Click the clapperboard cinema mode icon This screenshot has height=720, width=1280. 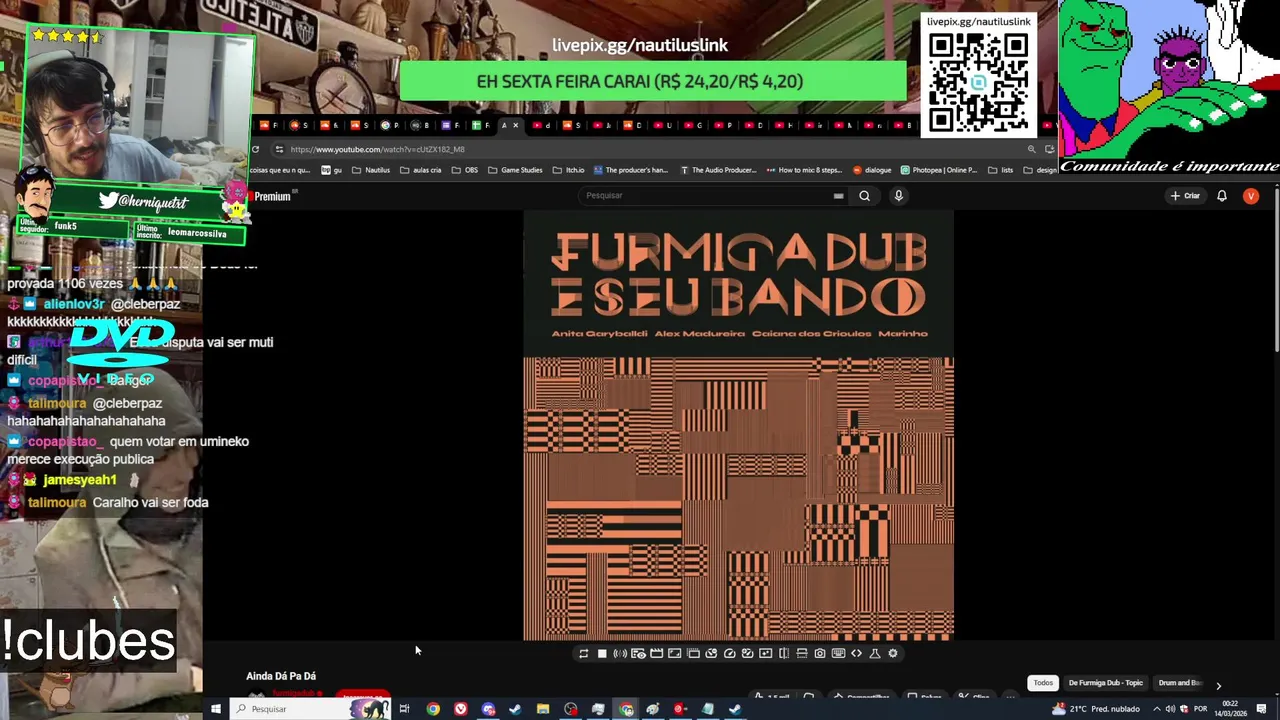coord(657,653)
